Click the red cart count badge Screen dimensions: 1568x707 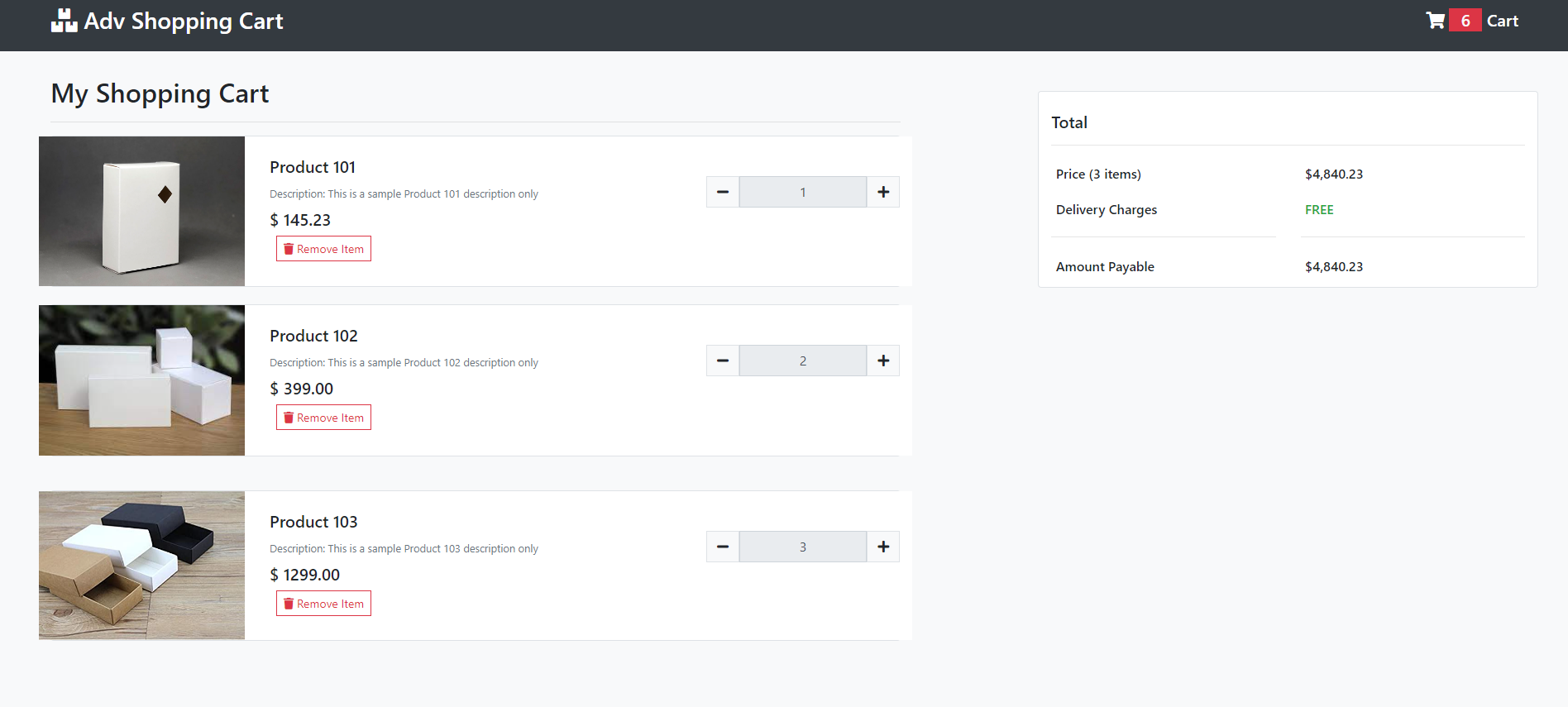[x=1465, y=21]
